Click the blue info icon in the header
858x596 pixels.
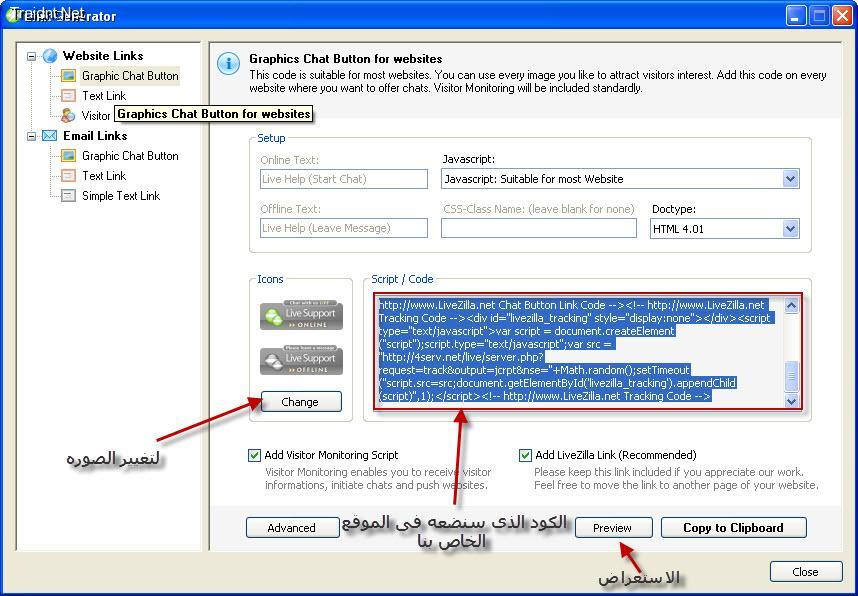228,63
